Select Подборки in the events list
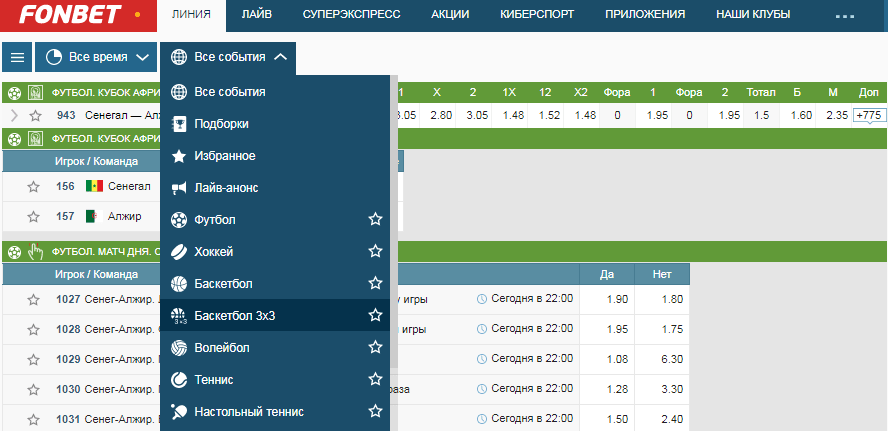The image size is (888, 431). 275,123
